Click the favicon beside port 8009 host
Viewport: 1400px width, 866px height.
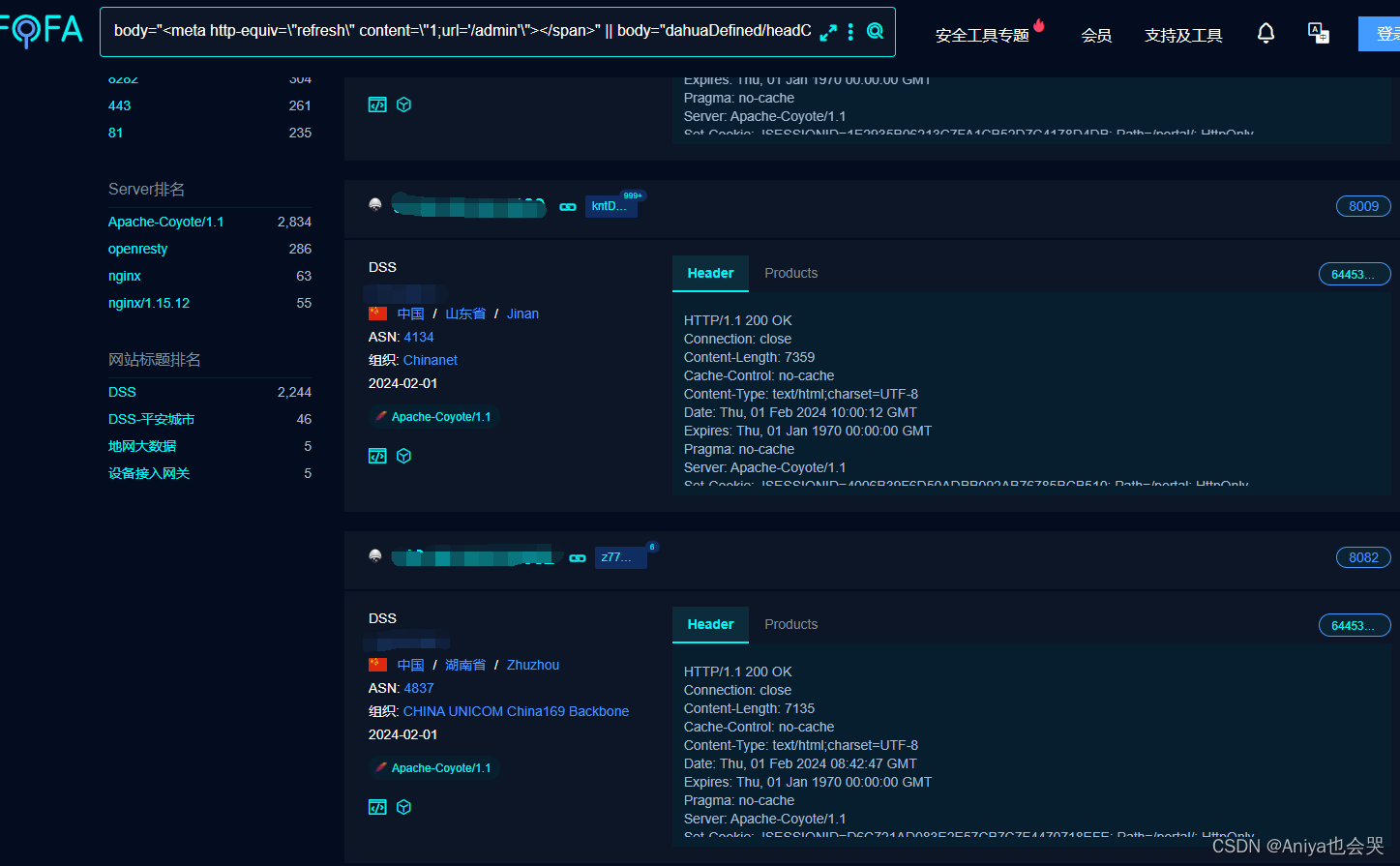pyautogui.click(x=375, y=204)
